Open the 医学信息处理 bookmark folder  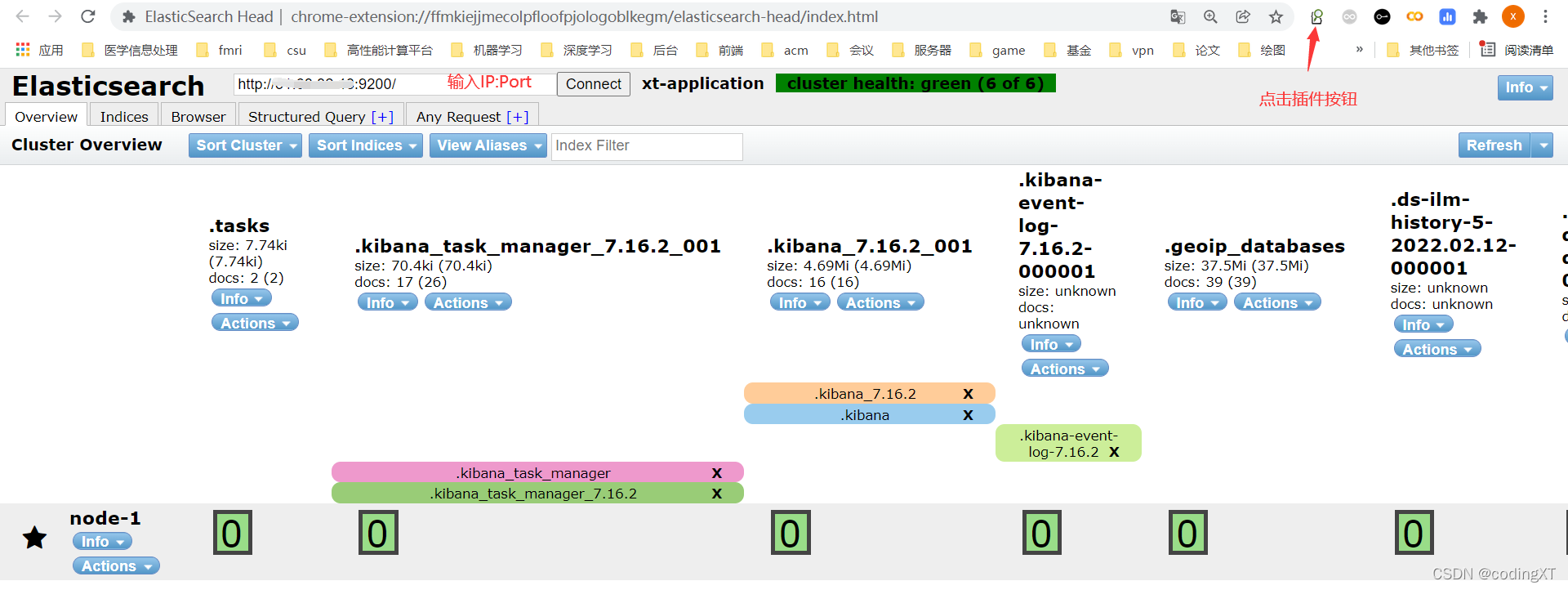(131, 50)
